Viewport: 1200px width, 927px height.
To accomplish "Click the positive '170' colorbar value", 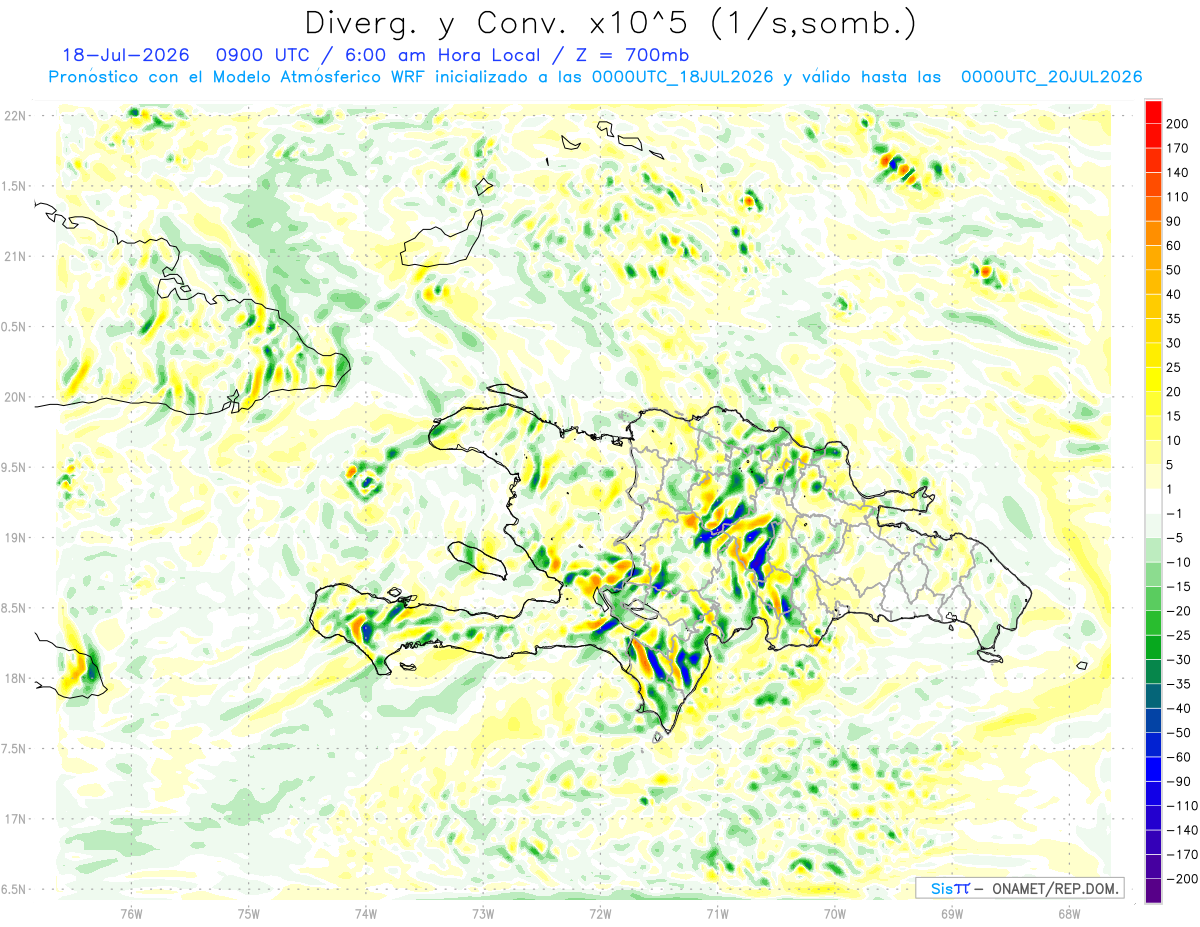I will pyautogui.click(x=1177, y=148).
